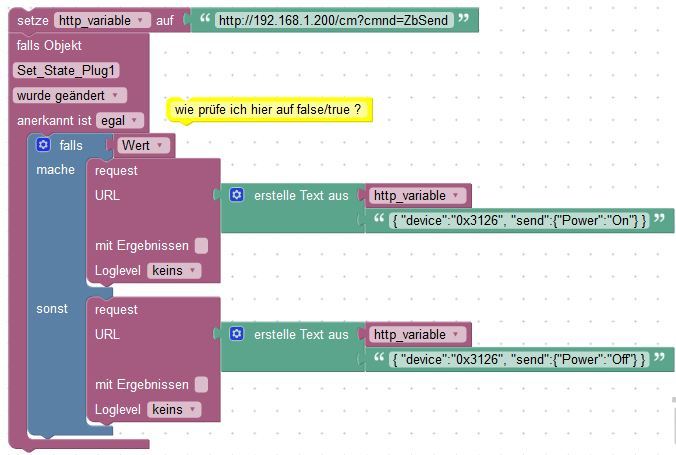This screenshot has width=676, height=455.
Task: Open gear icon on 'erstelle Text aus' with Power On
Action: tap(236, 195)
